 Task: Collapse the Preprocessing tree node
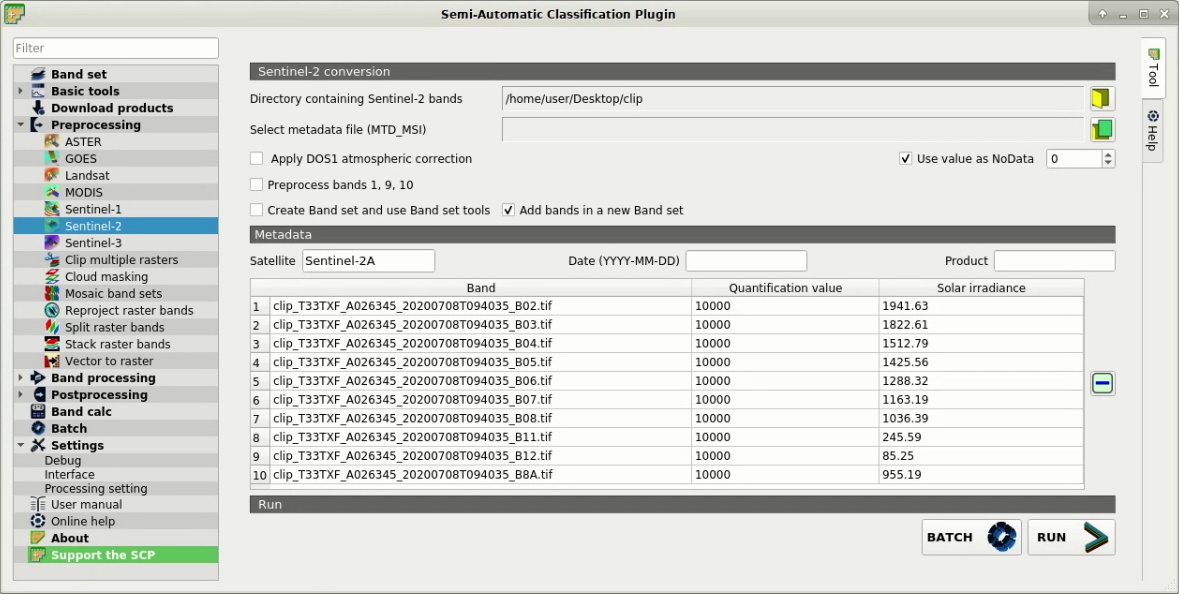pyautogui.click(x=20, y=125)
